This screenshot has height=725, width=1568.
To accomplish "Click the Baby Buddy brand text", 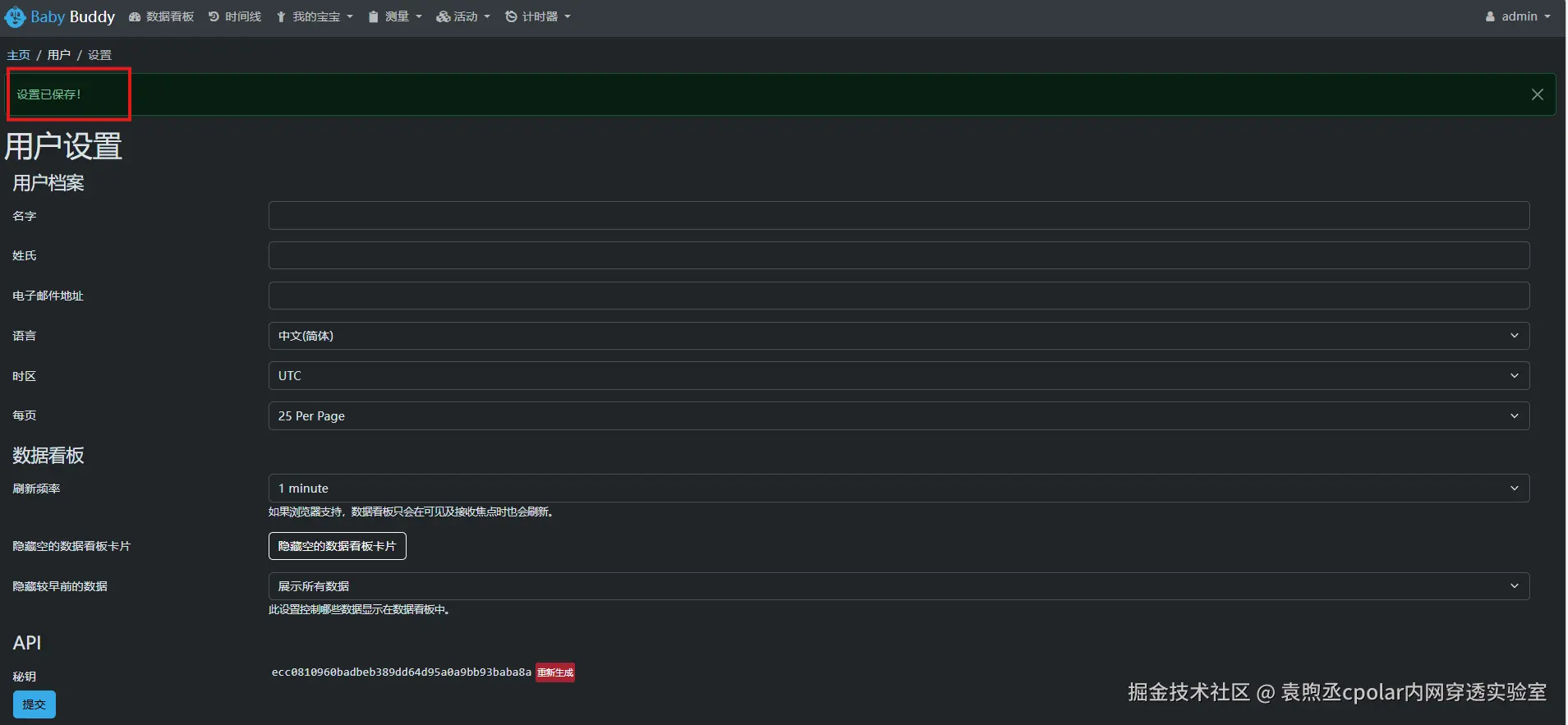I will point(73,16).
